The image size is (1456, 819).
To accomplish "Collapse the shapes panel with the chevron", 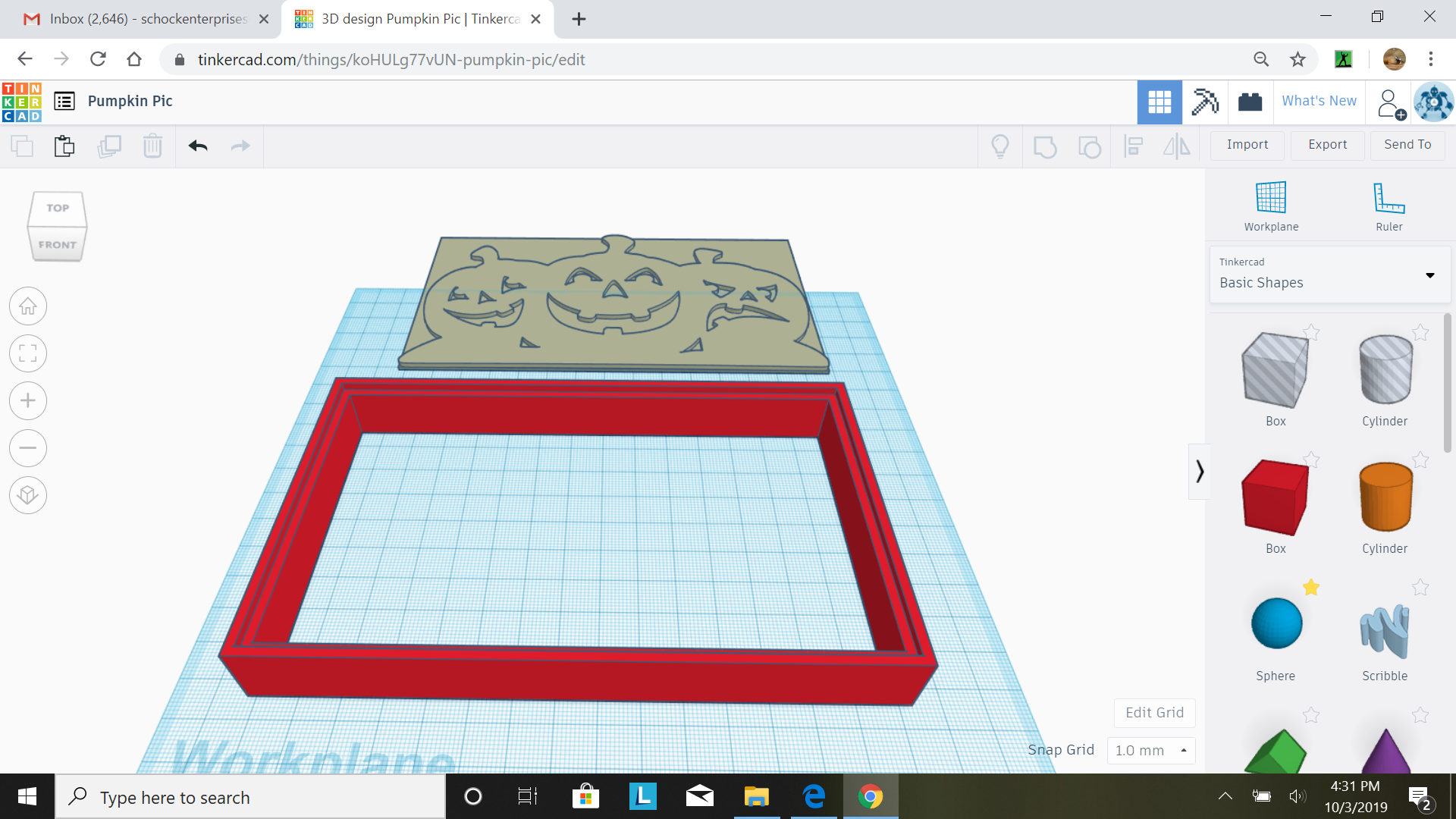I will pos(1200,471).
